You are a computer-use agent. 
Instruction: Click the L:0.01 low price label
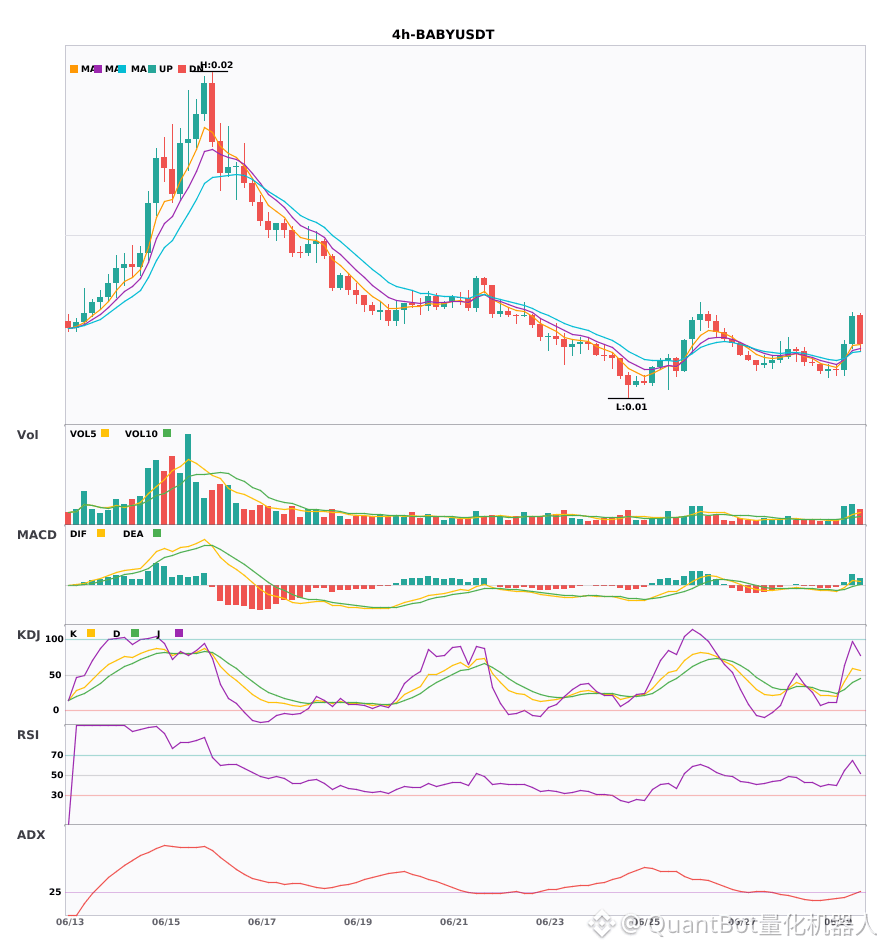point(631,407)
